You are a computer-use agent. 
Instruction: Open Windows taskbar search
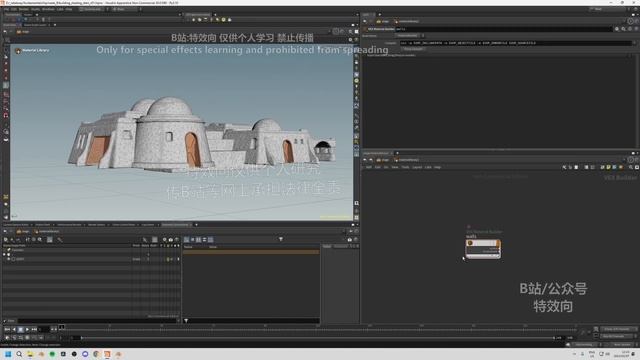[19, 354]
